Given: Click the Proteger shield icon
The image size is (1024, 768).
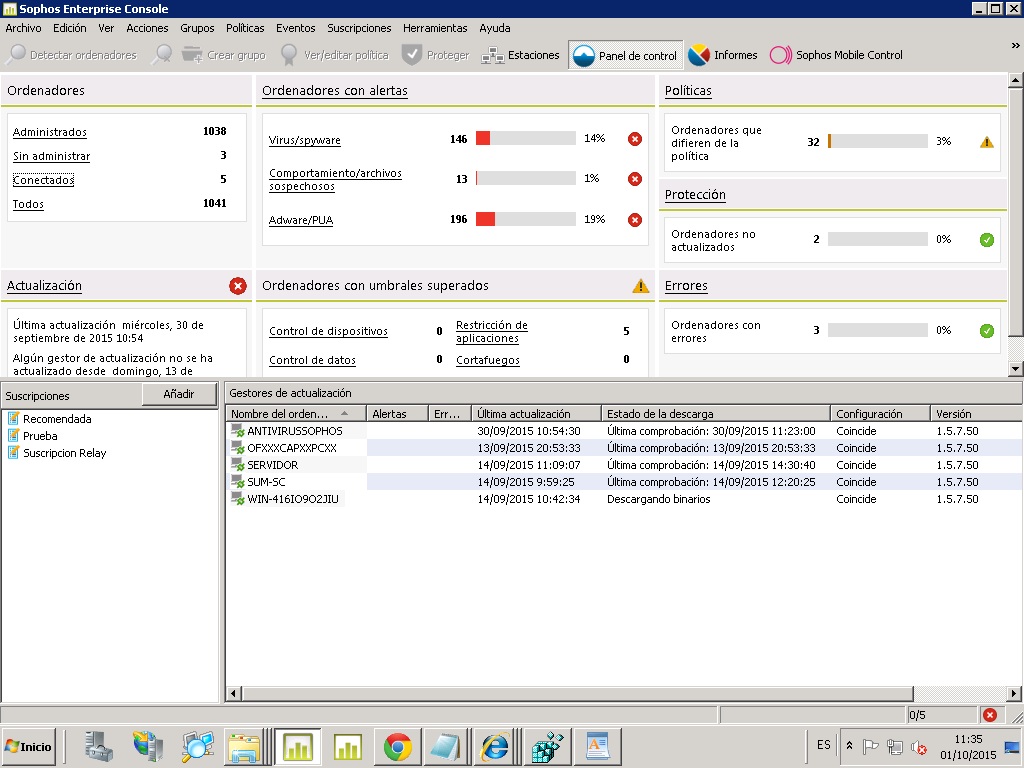Looking at the screenshot, I should [411, 56].
